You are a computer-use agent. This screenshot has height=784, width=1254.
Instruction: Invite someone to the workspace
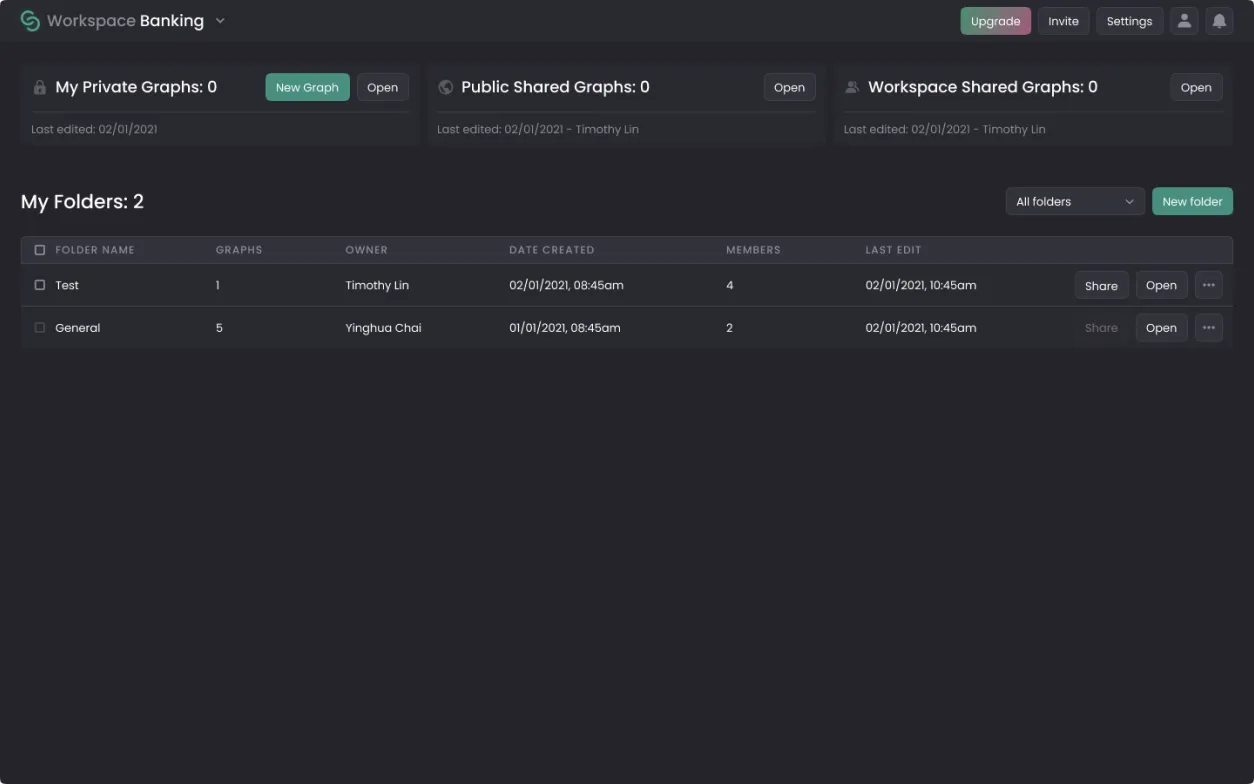pyautogui.click(x=1063, y=20)
